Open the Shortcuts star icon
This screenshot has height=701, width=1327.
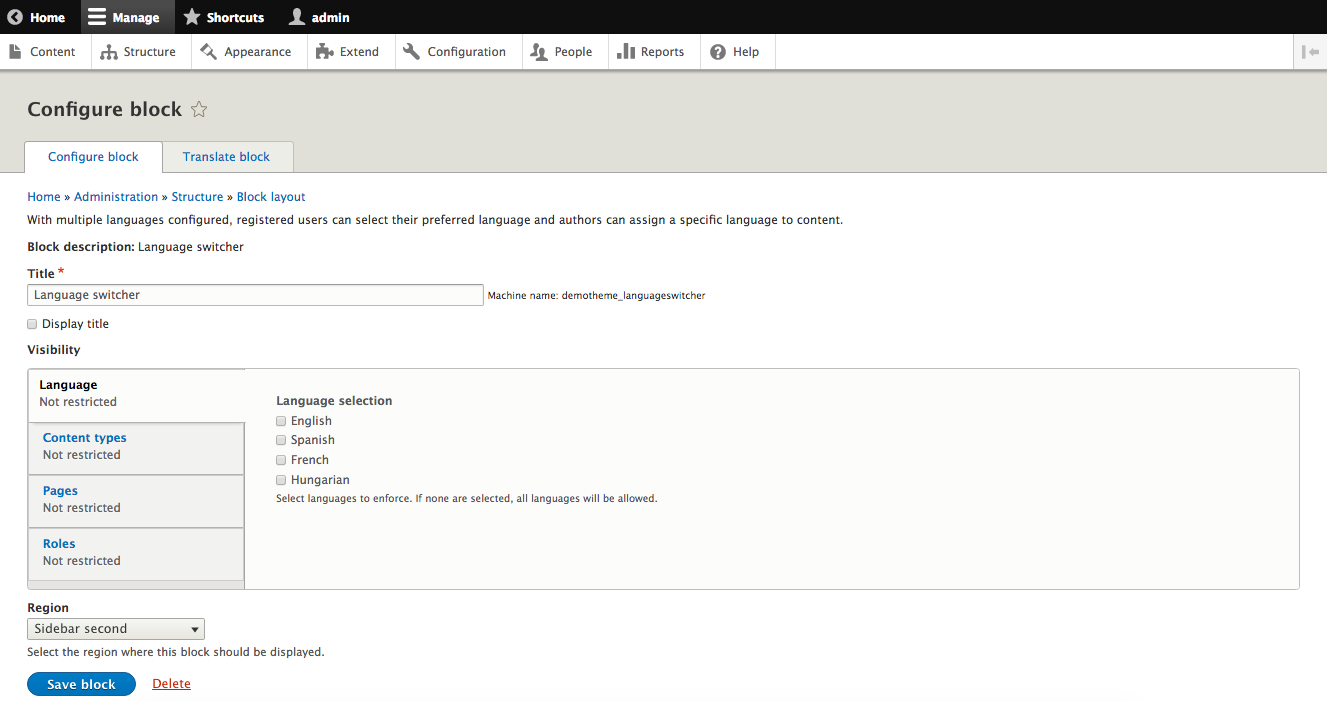click(192, 17)
